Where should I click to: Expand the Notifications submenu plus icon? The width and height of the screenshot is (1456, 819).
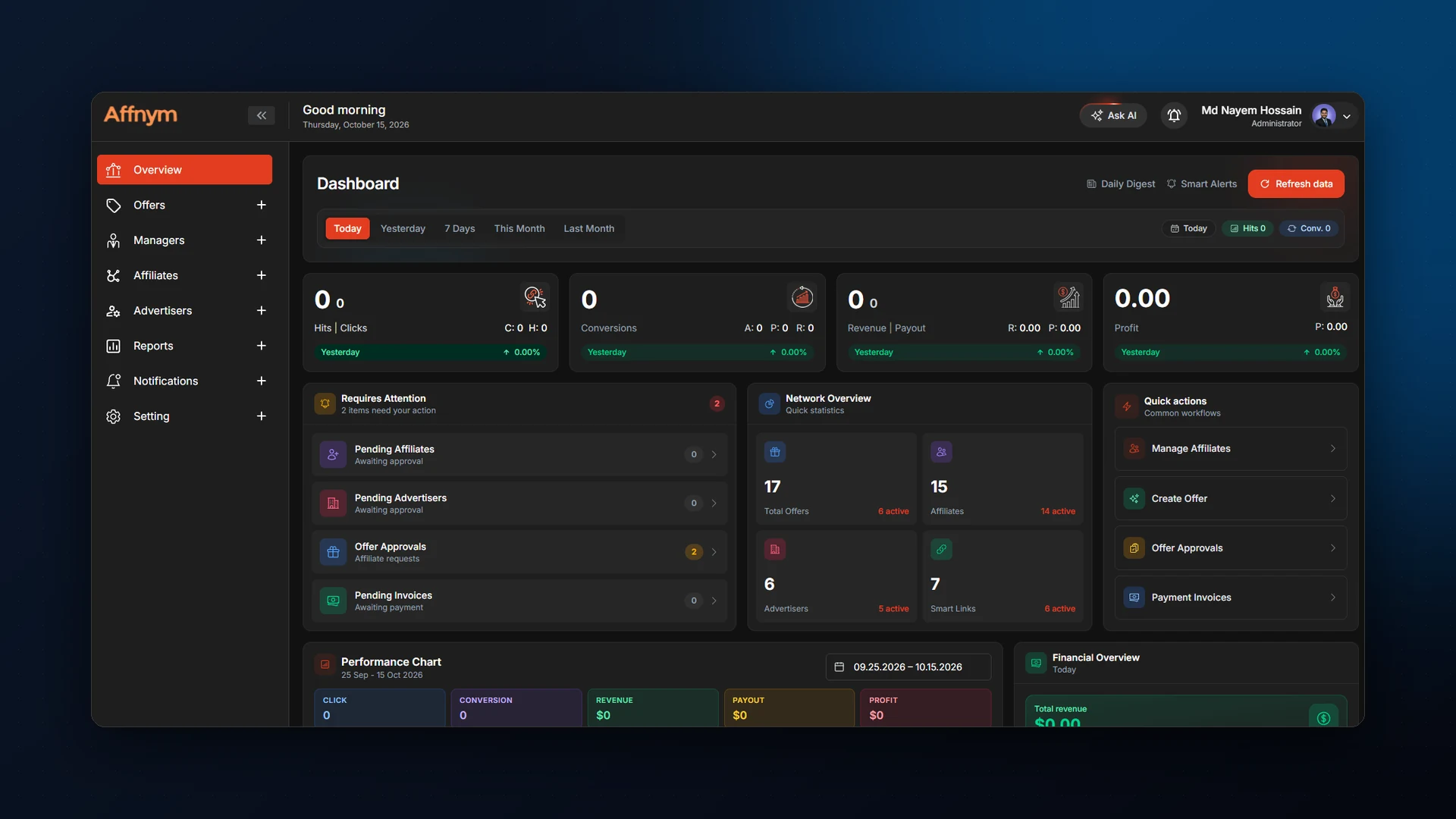coord(261,381)
